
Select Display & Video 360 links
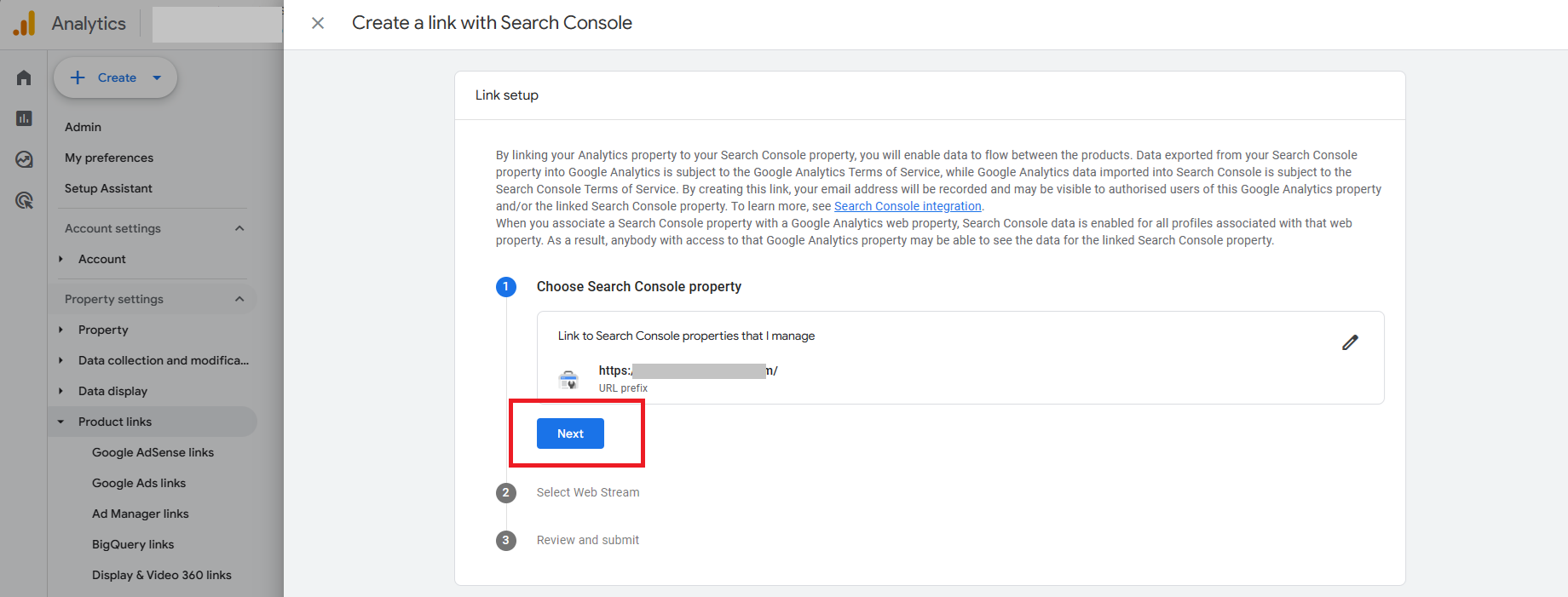click(162, 575)
